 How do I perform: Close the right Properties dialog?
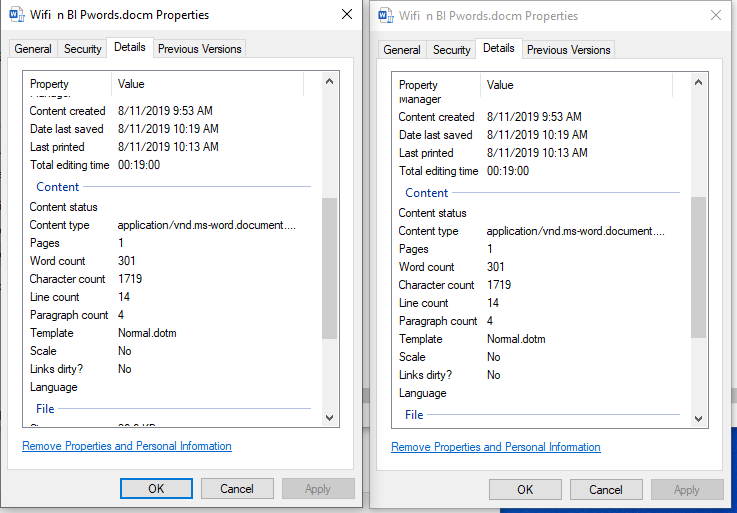pos(715,16)
